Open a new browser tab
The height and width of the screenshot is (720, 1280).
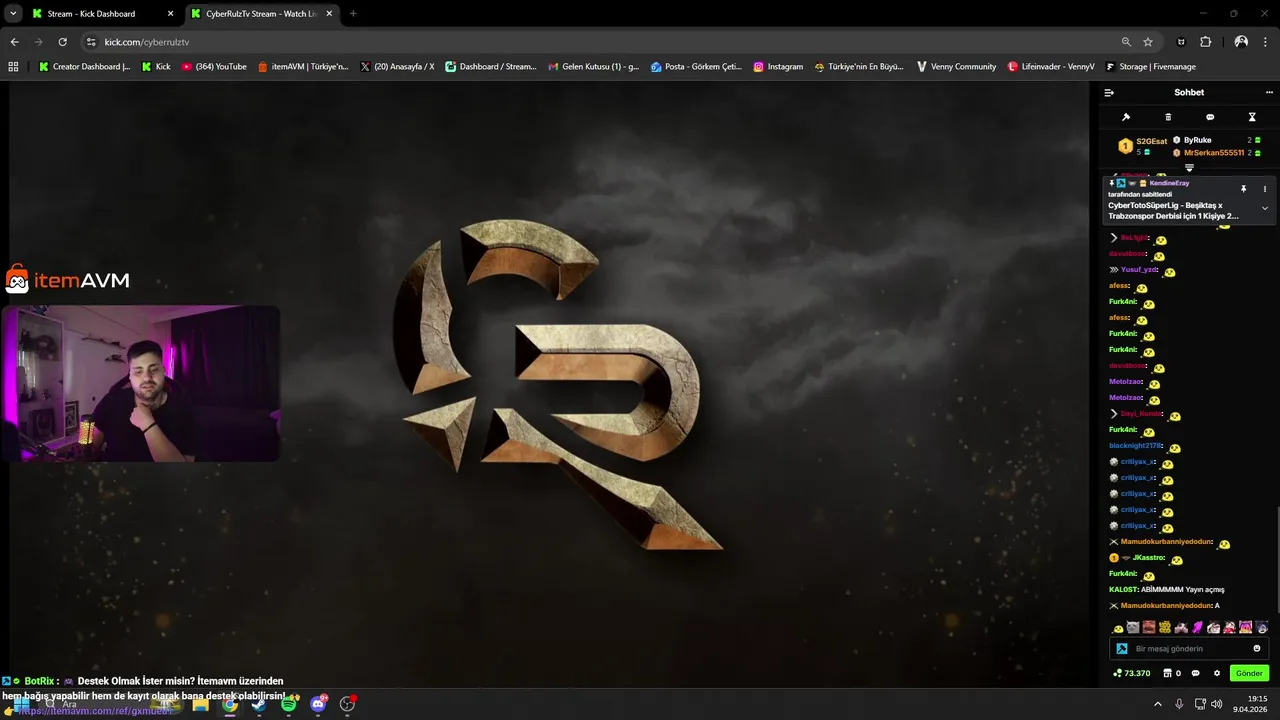(x=353, y=14)
